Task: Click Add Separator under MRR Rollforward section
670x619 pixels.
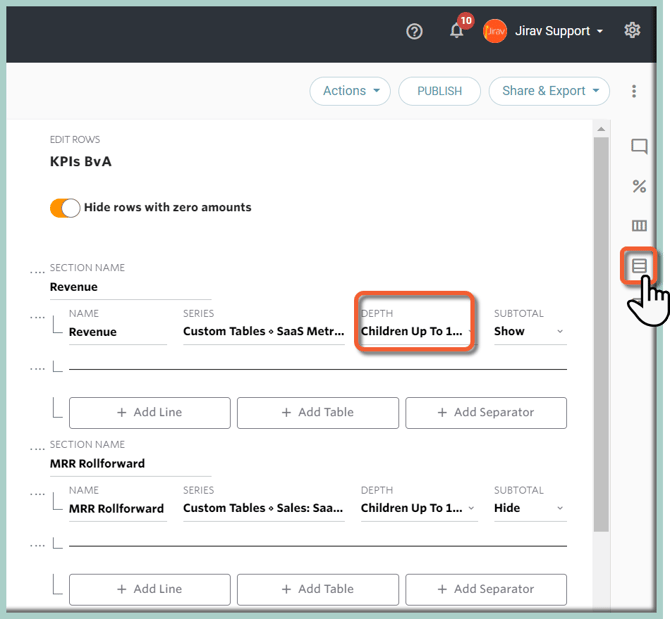Action: pyautogui.click(x=486, y=589)
